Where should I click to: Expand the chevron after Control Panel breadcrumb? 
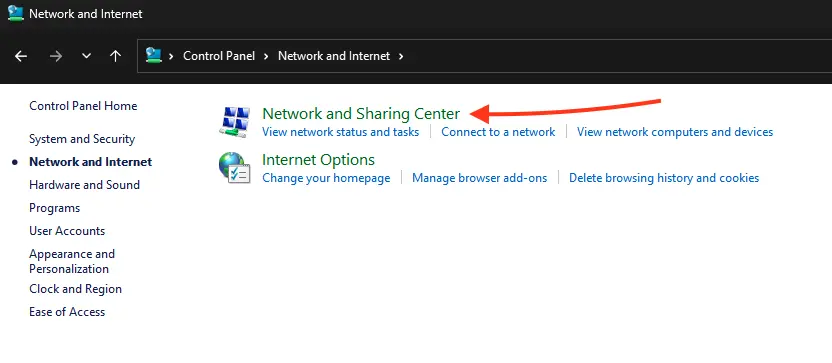pyautogui.click(x=266, y=56)
